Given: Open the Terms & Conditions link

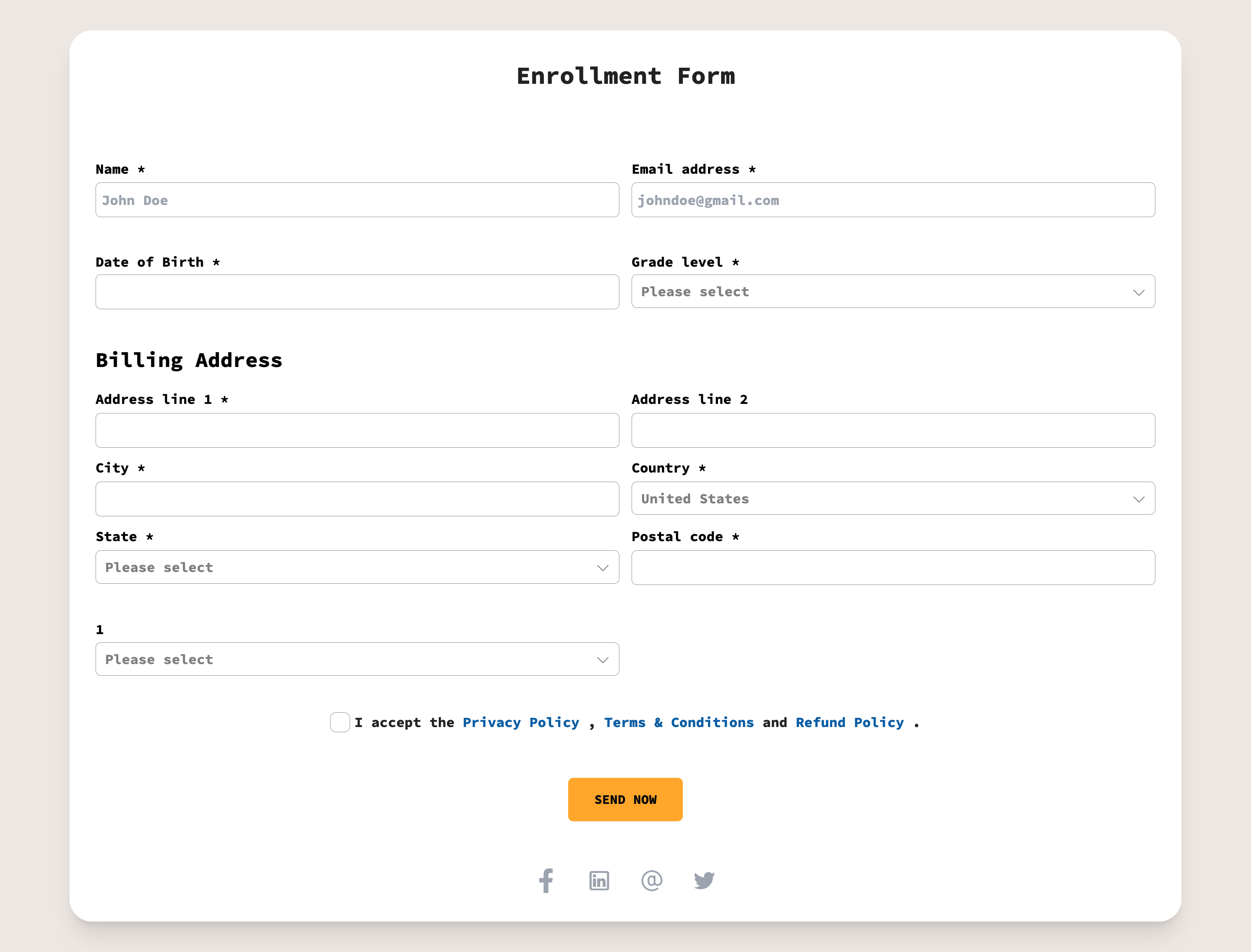Looking at the screenshot, I should 679,722.
